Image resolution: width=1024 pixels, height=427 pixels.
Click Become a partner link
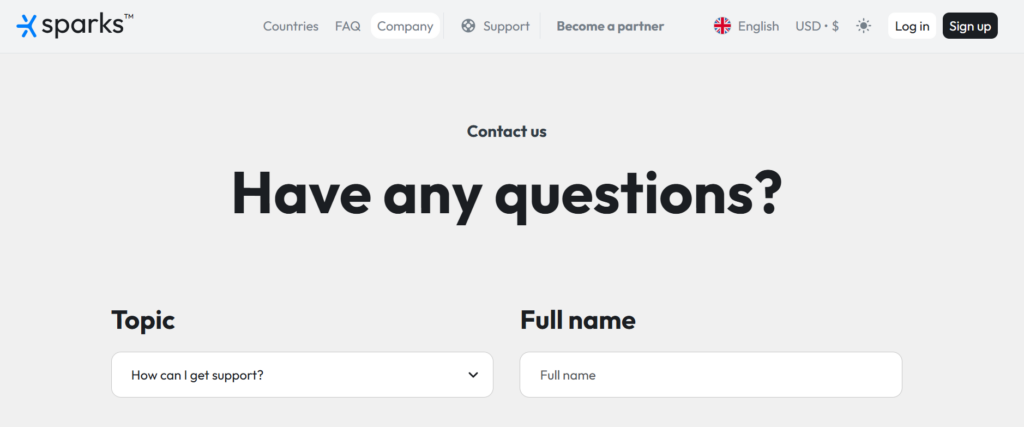tap(610, 26)
